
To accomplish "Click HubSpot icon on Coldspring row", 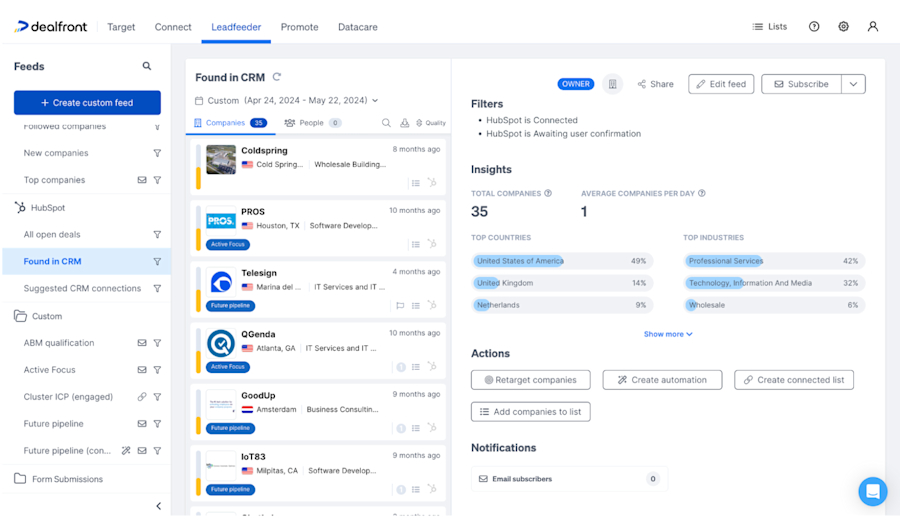I will pos(432,183).
